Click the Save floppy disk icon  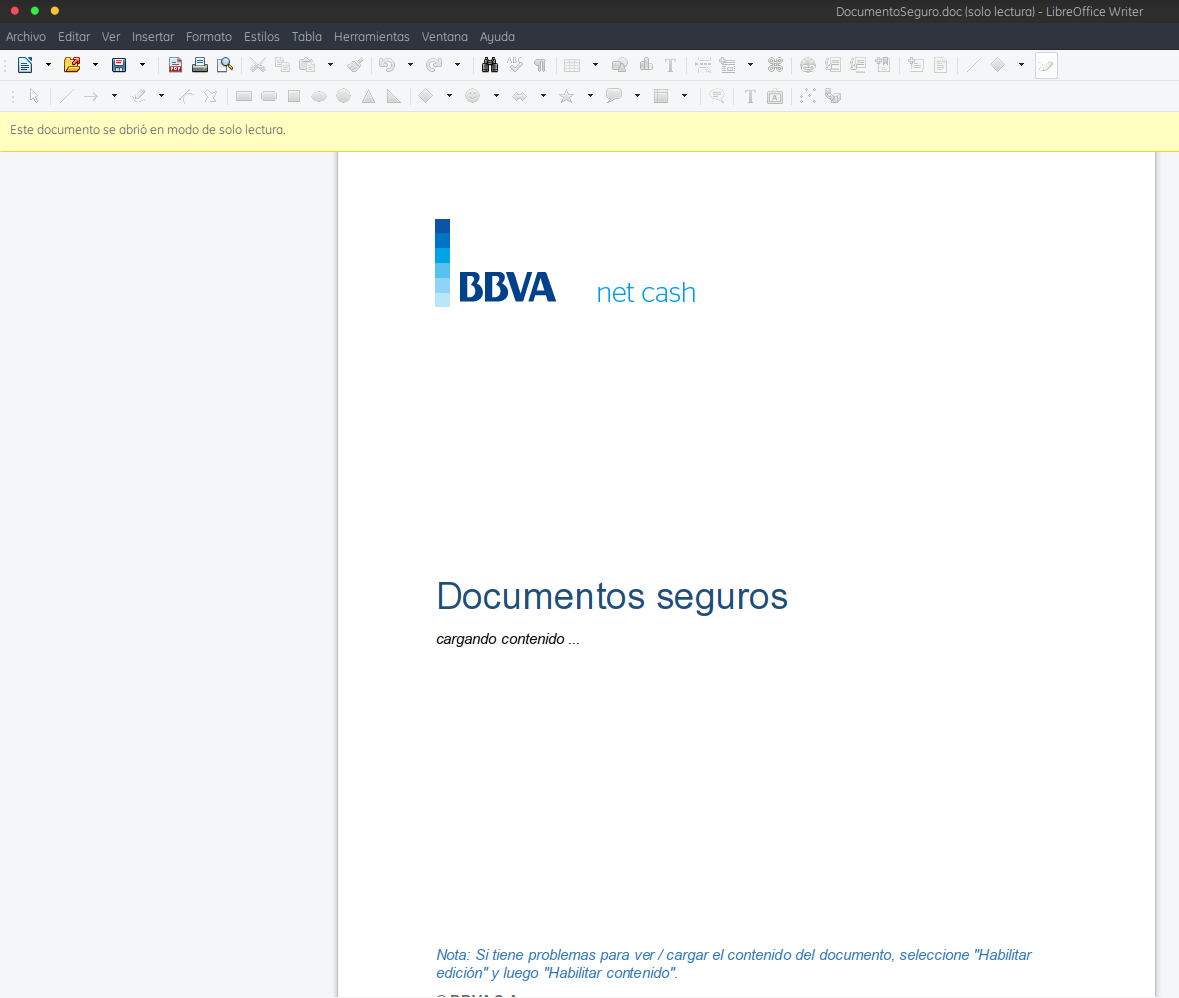tap(119, 65)
